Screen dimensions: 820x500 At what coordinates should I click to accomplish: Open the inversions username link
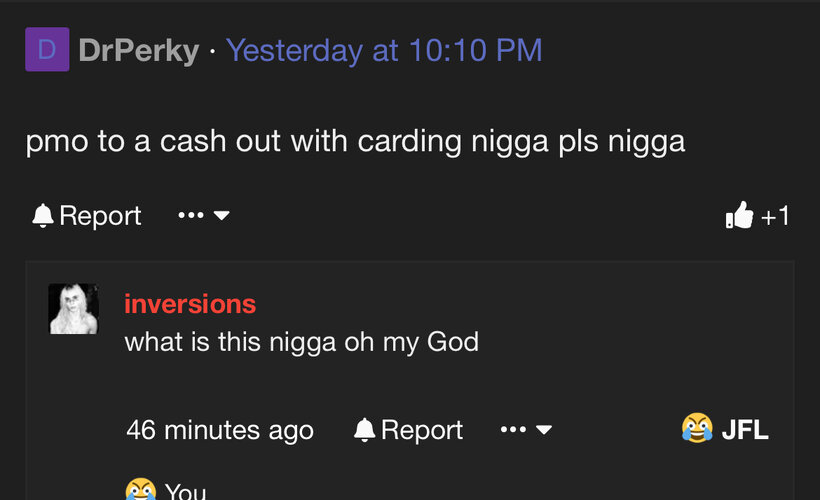[190, 304]
